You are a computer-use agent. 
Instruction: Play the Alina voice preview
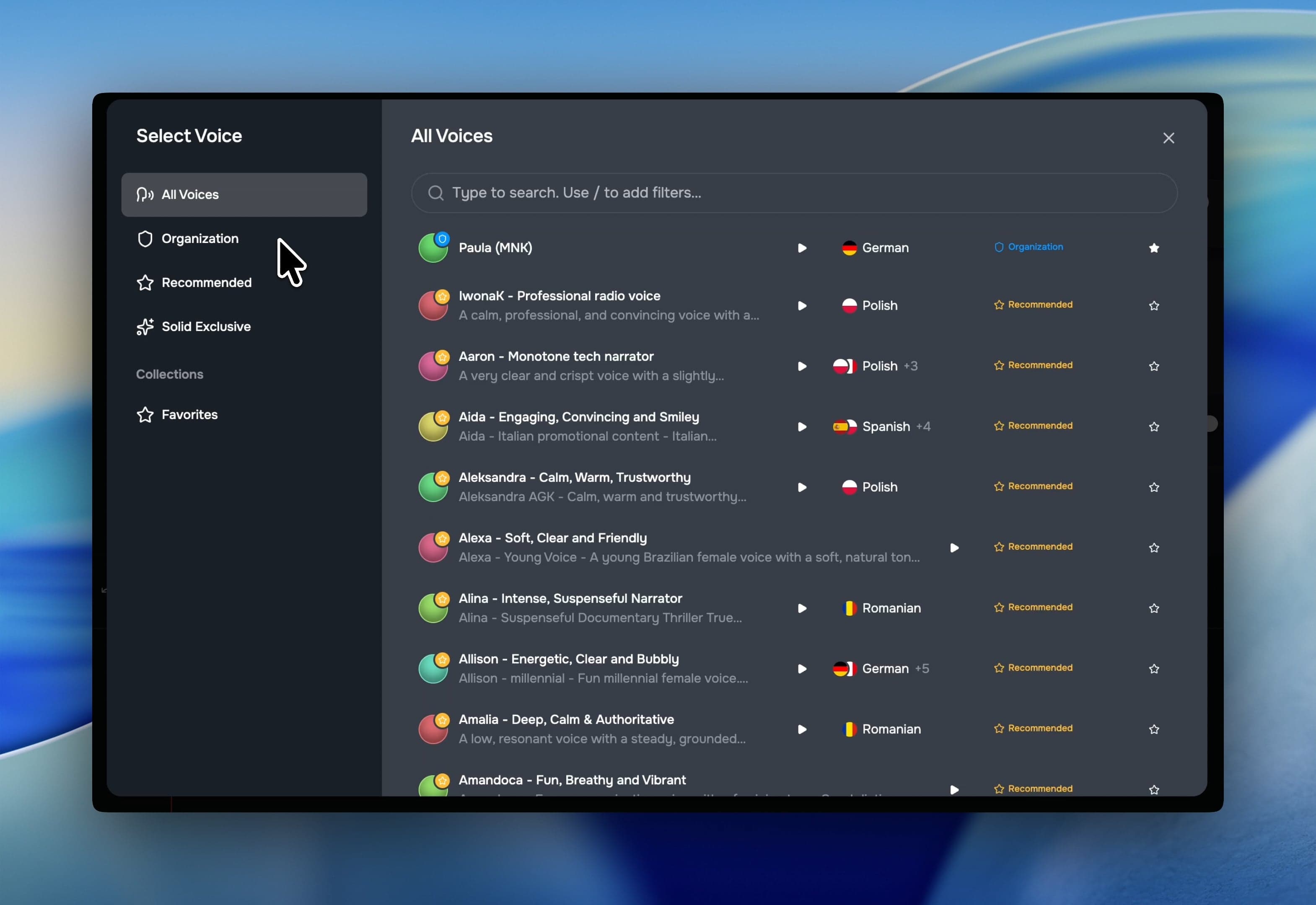[802, 608]
